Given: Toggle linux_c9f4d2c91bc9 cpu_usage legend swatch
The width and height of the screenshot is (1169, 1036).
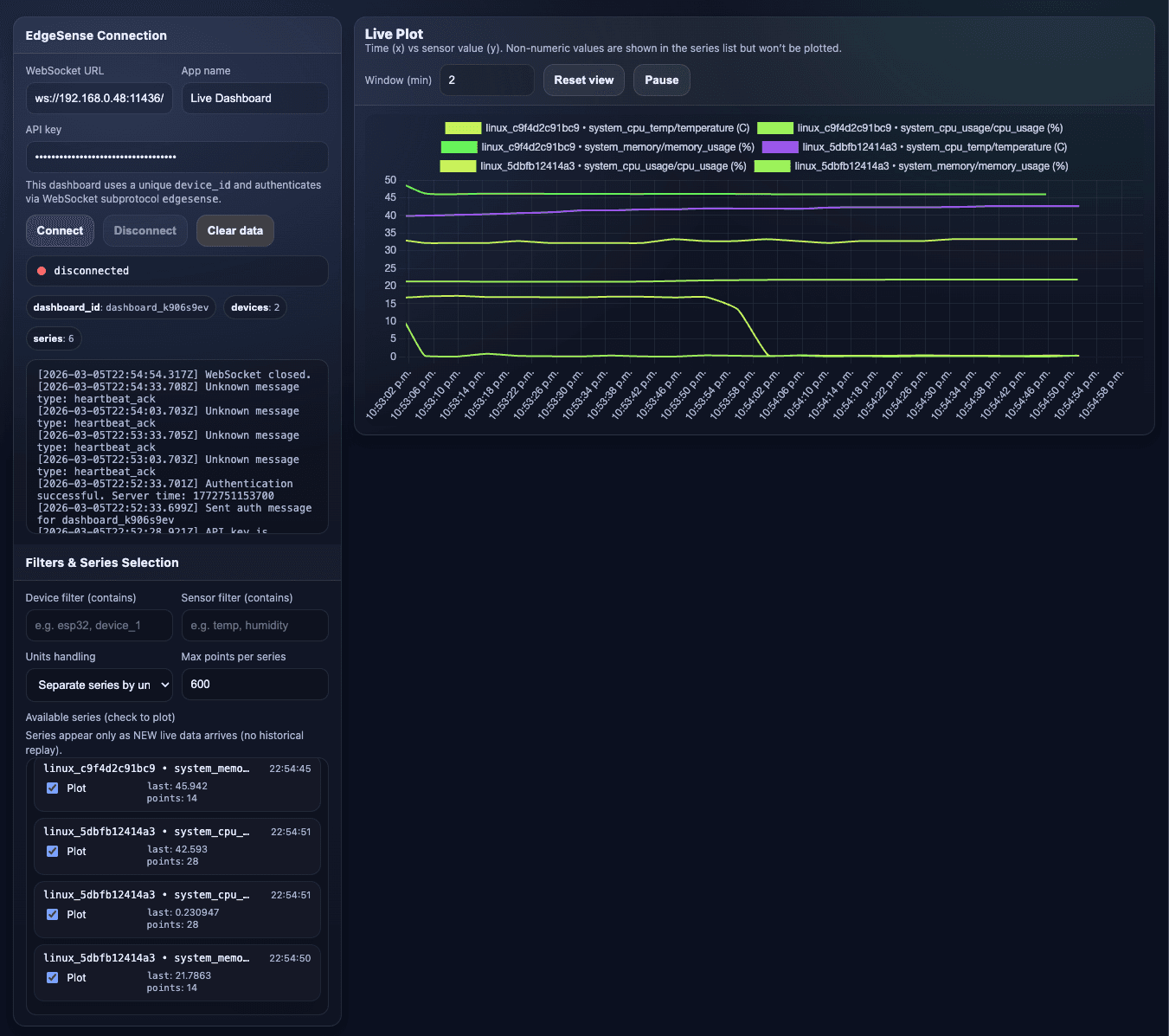Looking at the screenshot, I should (x=774, y=128).
